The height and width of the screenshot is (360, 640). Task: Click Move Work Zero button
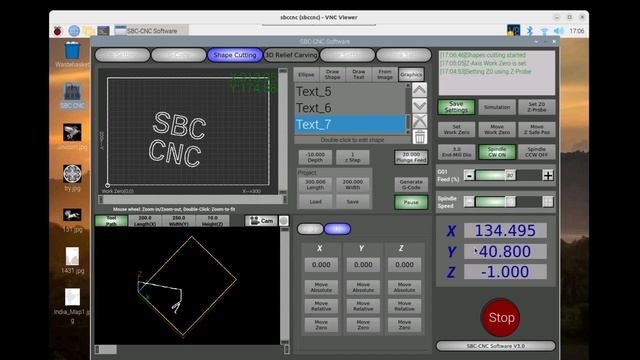pyautogui.click(x=497, y=129)
